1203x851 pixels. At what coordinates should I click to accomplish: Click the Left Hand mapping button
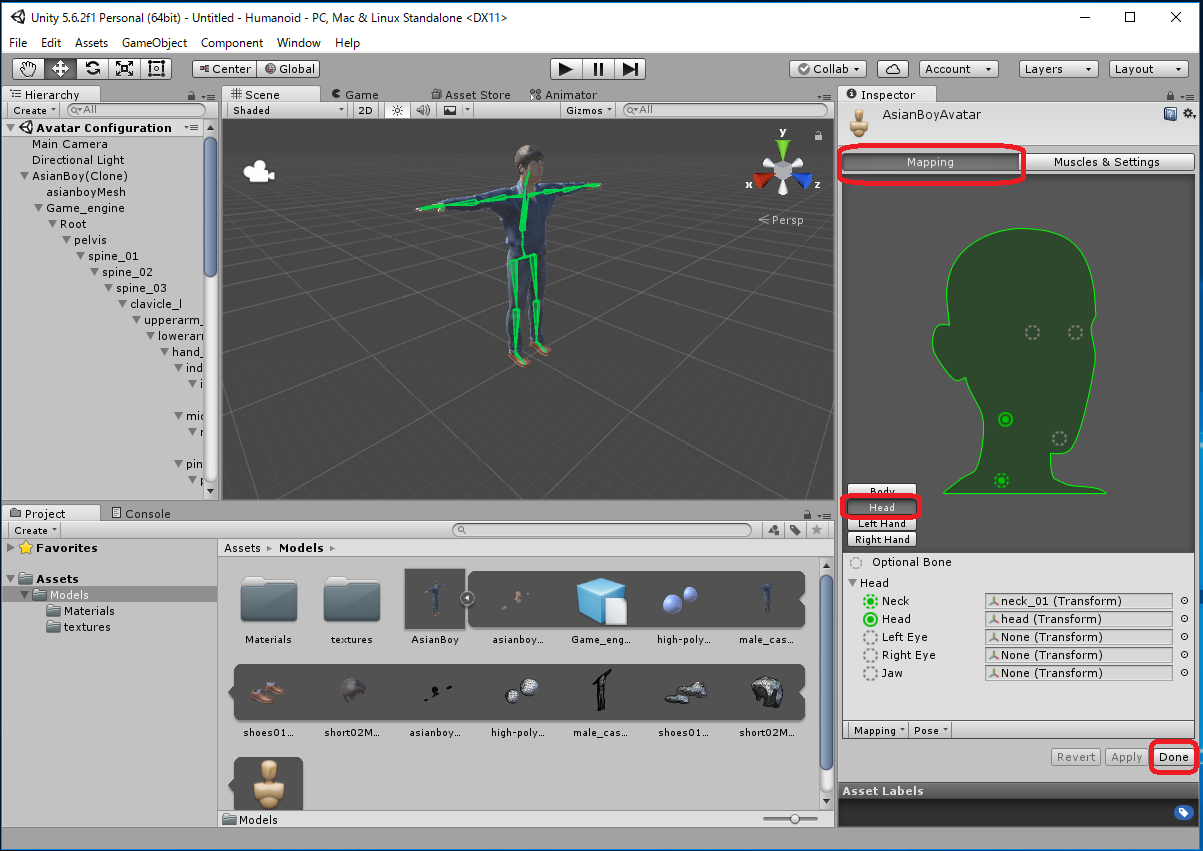(881, 524)
